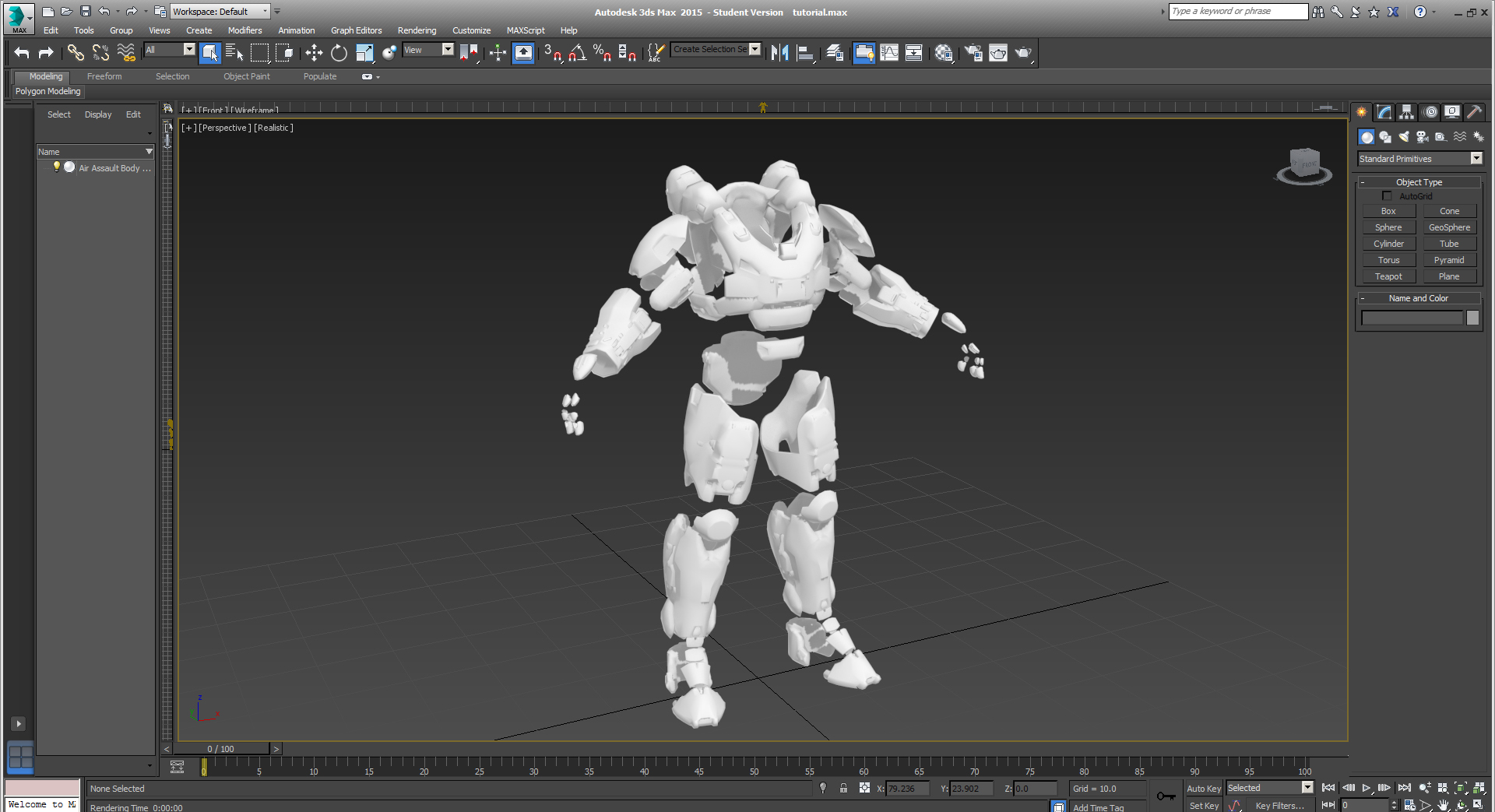
Task: Click the GeoSphere primitive button
Action: pos(1449,227)
